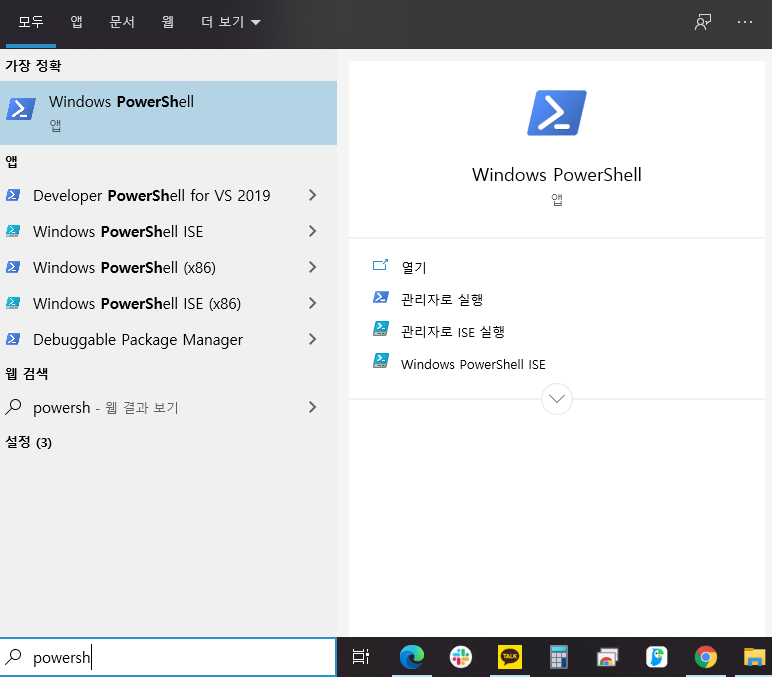Click 관리자로 ISE 실행
The image size is (772, 677).
(x=453, y=332)
